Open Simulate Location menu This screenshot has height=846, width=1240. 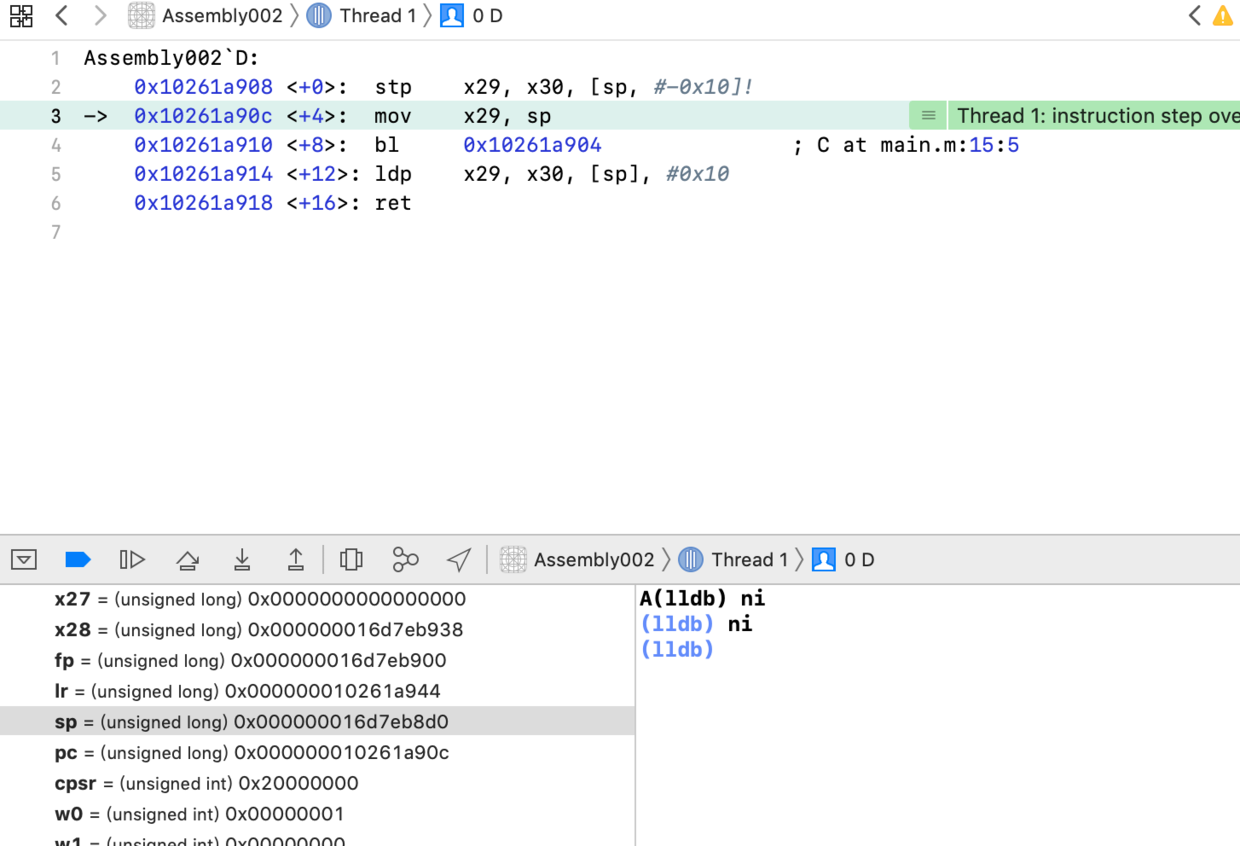(459, 560)
